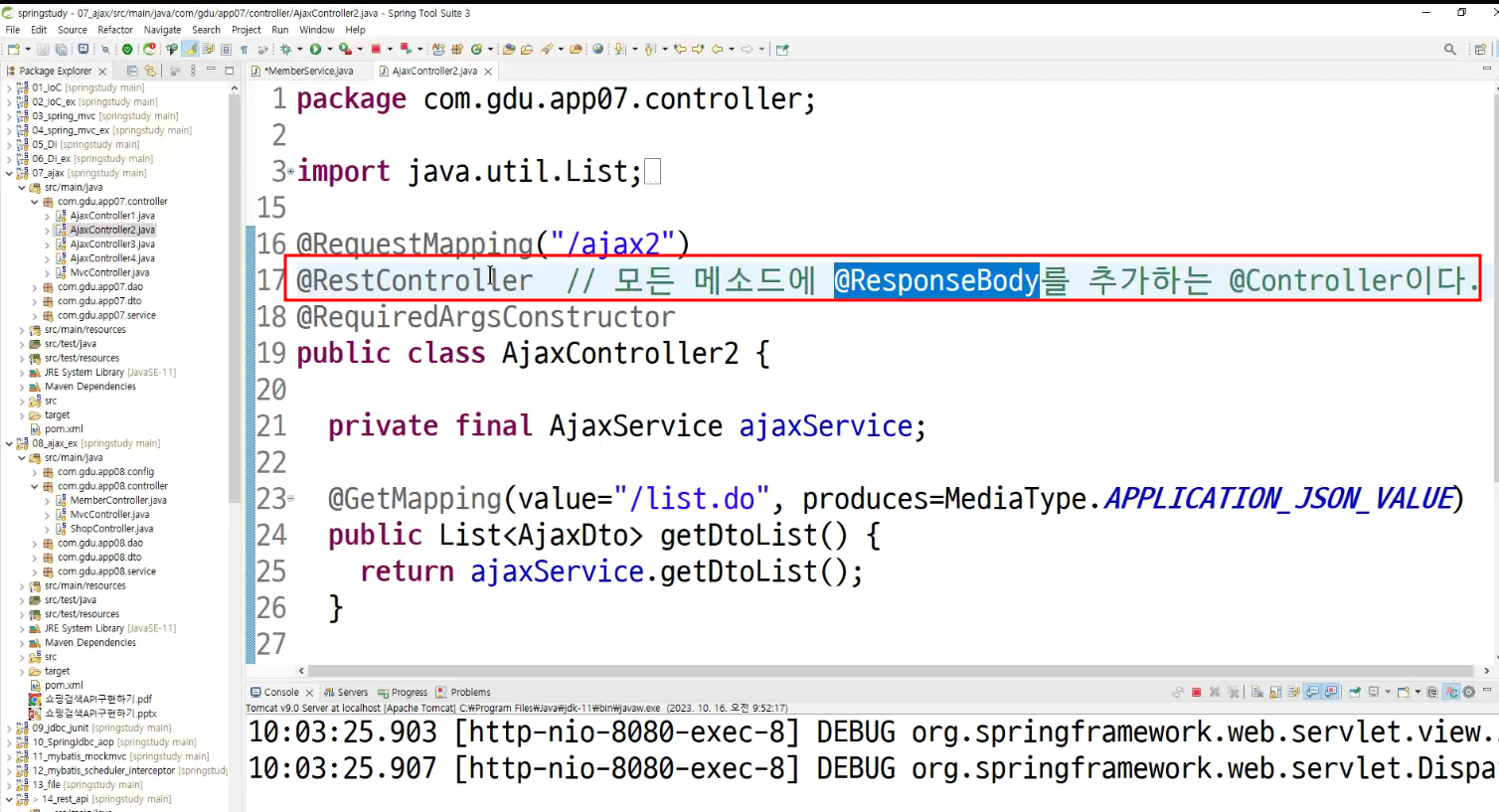The width and height of the screenshot is (1499, 812).
Task: Click the Open Type toolbar icon
Action: pos(508,49)
